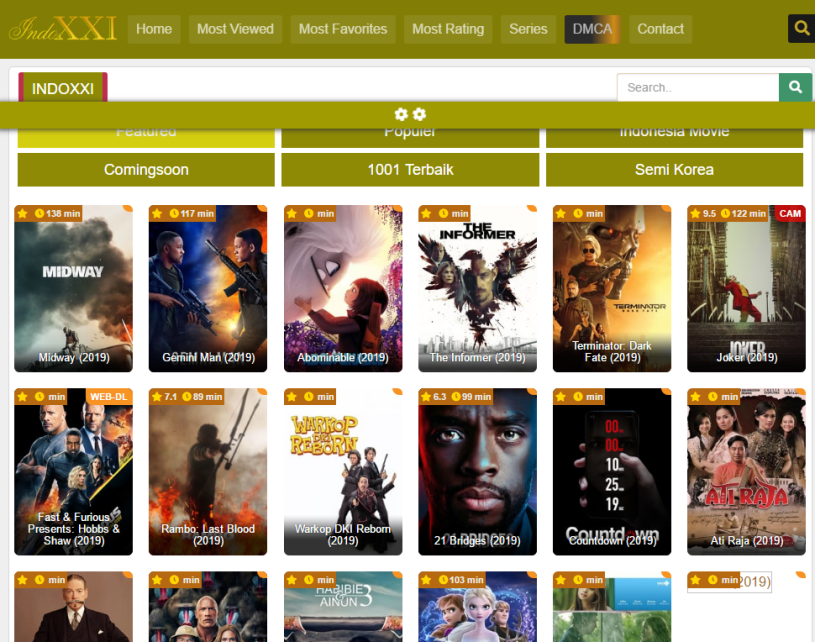
Task: Select the 1001 Terbaik category tab
Action: [410, 170]
